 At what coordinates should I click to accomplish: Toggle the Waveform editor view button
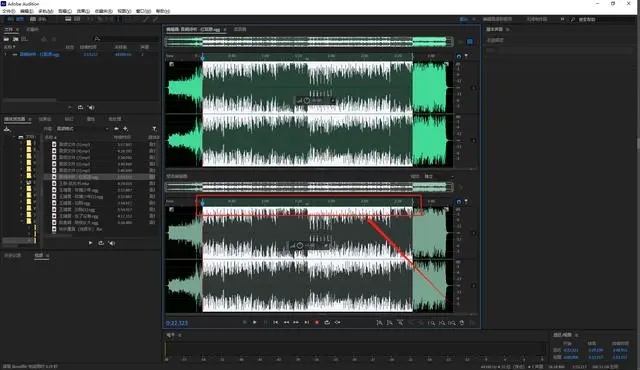[x=15, y=19]
